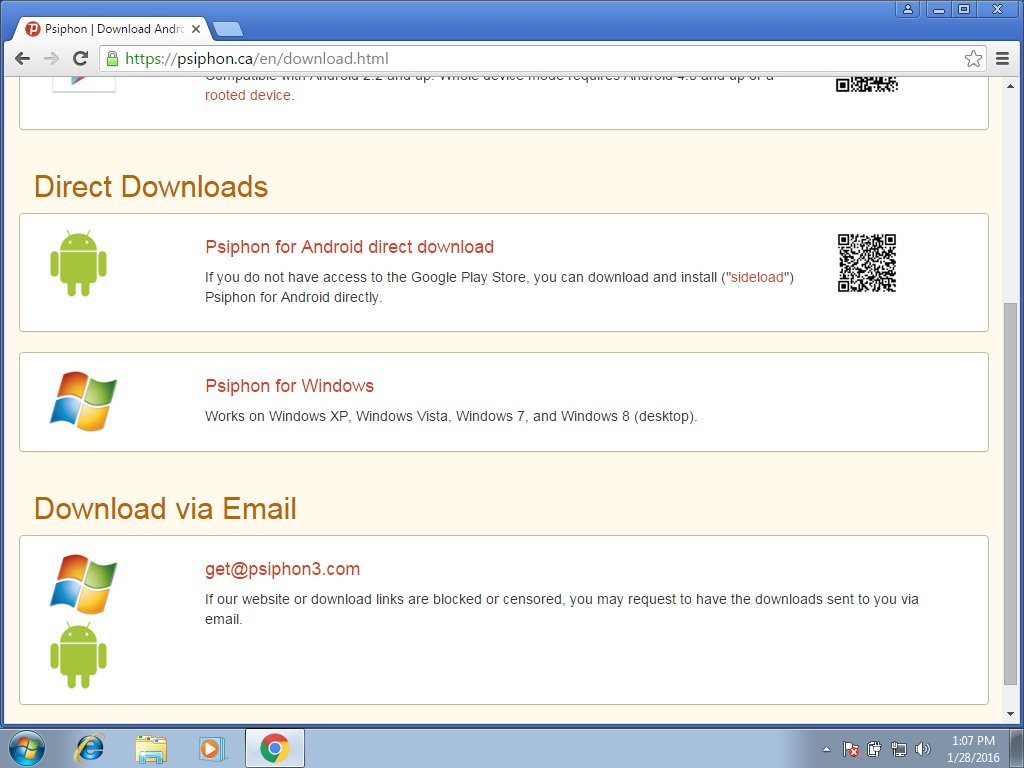The image size is (1024, 768).
Task: Bookmark this page with the star icon
Action: 973,59
